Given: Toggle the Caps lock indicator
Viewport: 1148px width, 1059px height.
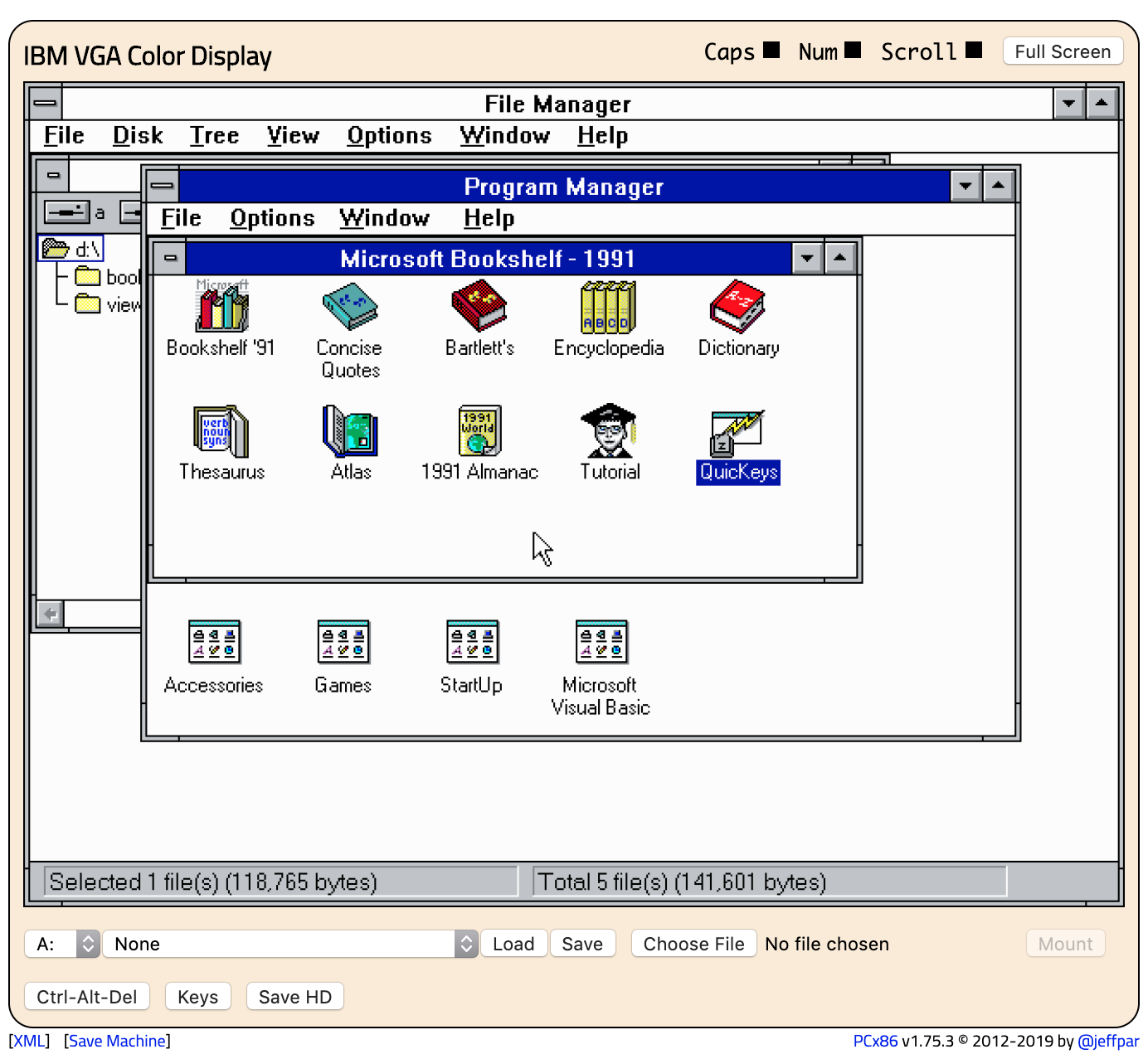Looking at the screenshot, I should (771, 50).
